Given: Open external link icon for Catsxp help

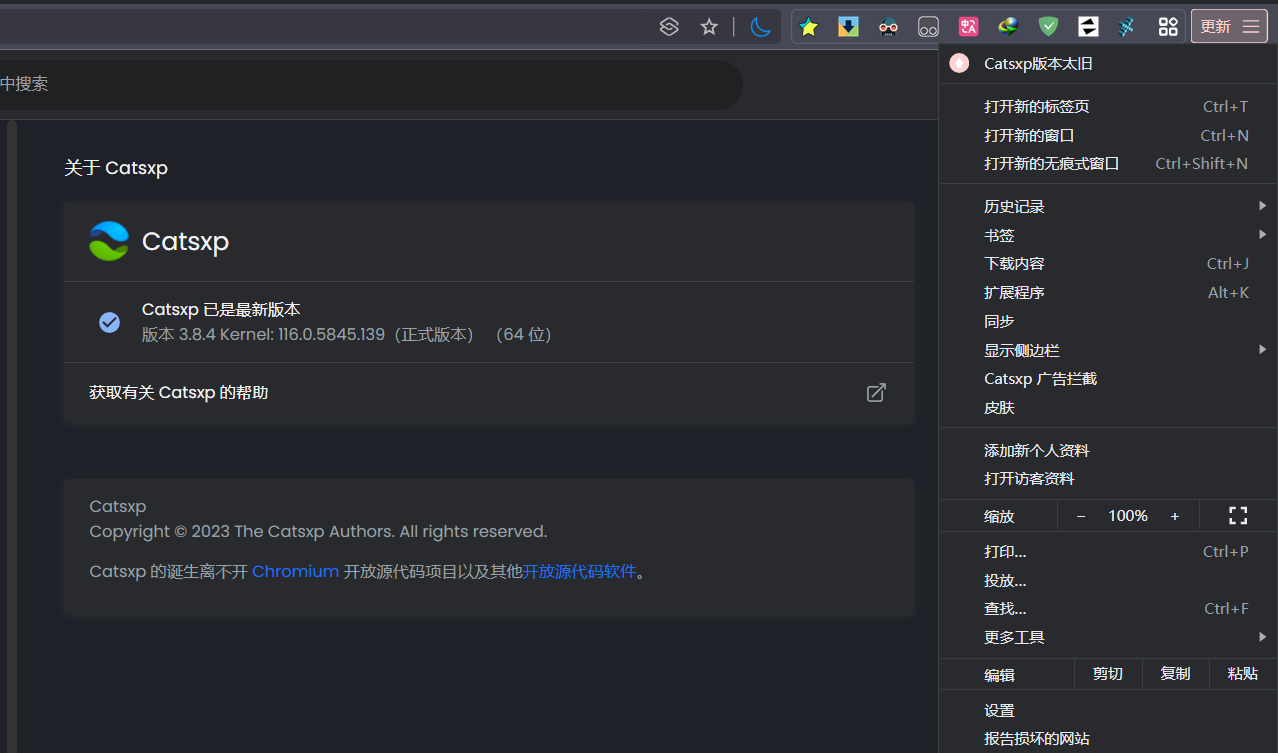Looking at the screenshot, I should pyautogui.click(x=876, y=392).
